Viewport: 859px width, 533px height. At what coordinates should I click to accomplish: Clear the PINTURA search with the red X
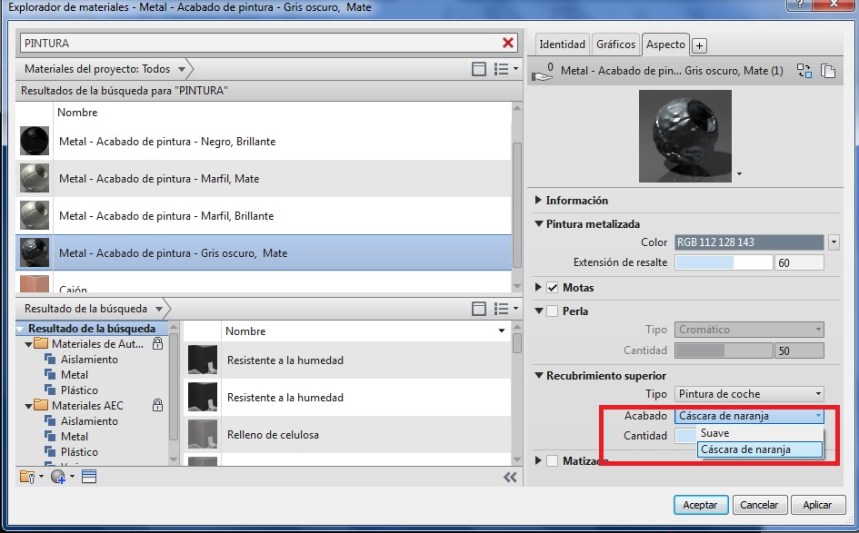pyautogui.click(x=508, y=43)
